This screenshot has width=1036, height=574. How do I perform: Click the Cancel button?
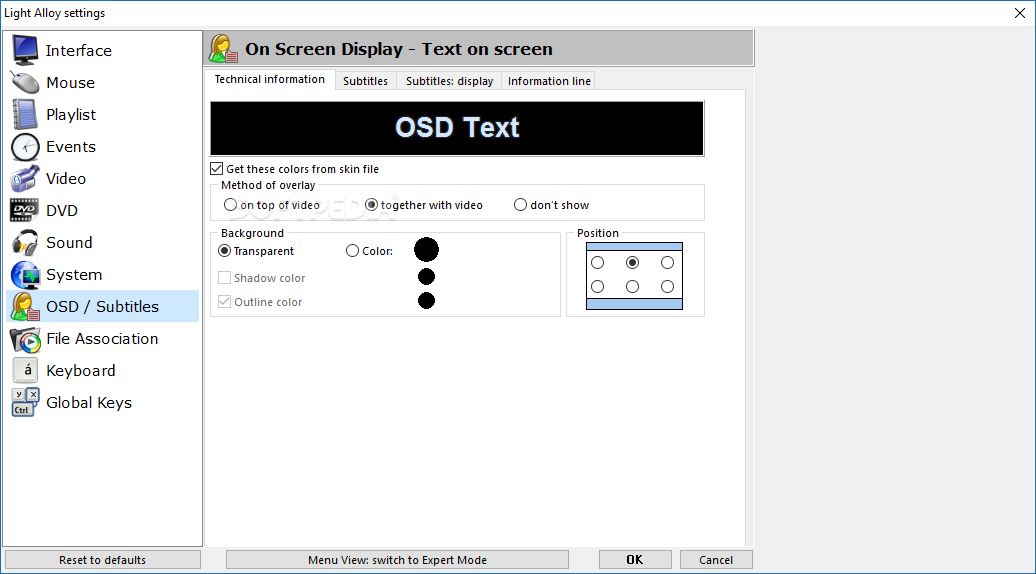click(x=716, y=560)
